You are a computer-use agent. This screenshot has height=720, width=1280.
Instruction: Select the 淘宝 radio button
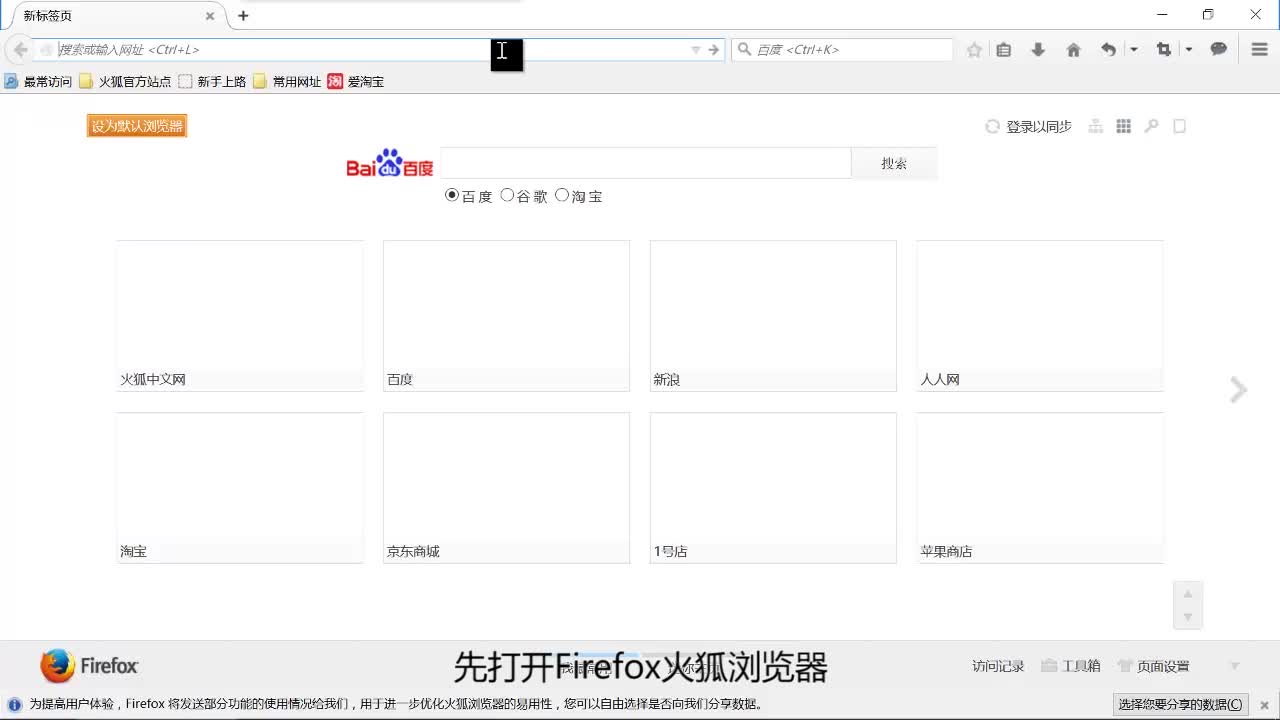[562, 195]
